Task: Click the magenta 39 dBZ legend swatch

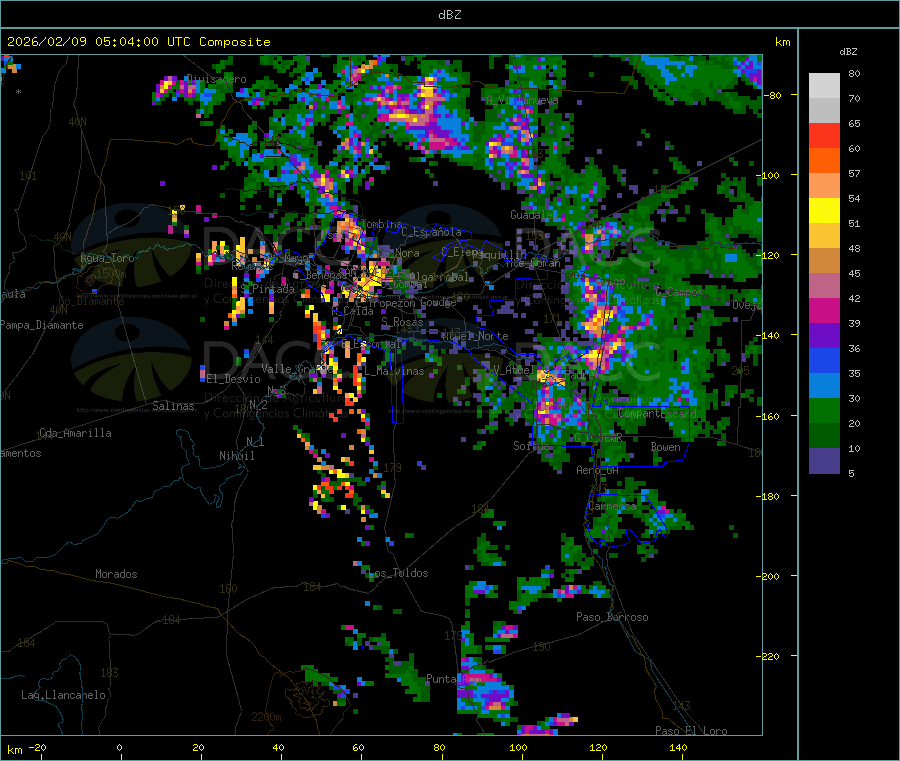Action: [x=824, y=310]
